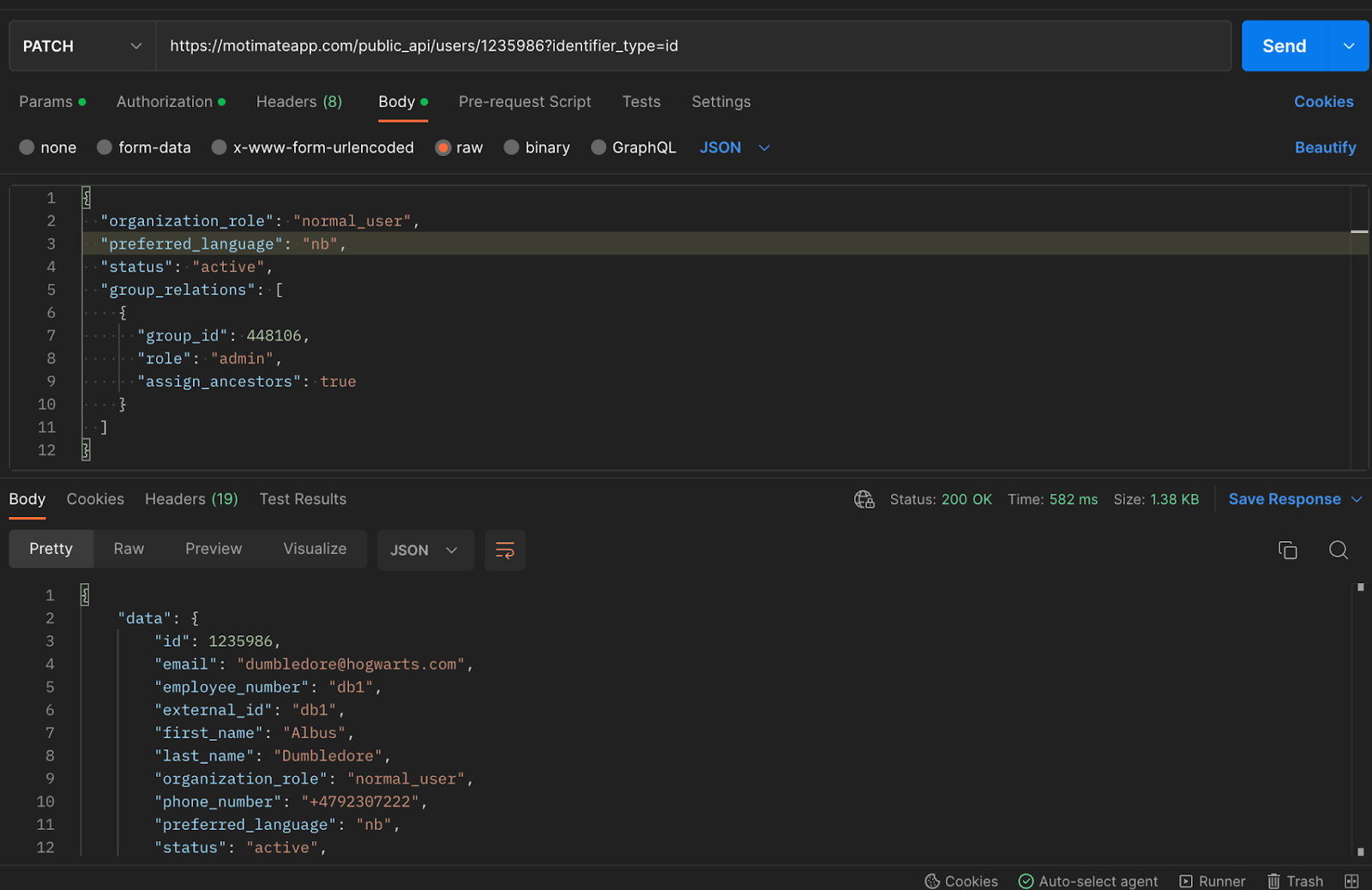
Task: Open the response Cookies tab
Action: [x=95, y=499]
